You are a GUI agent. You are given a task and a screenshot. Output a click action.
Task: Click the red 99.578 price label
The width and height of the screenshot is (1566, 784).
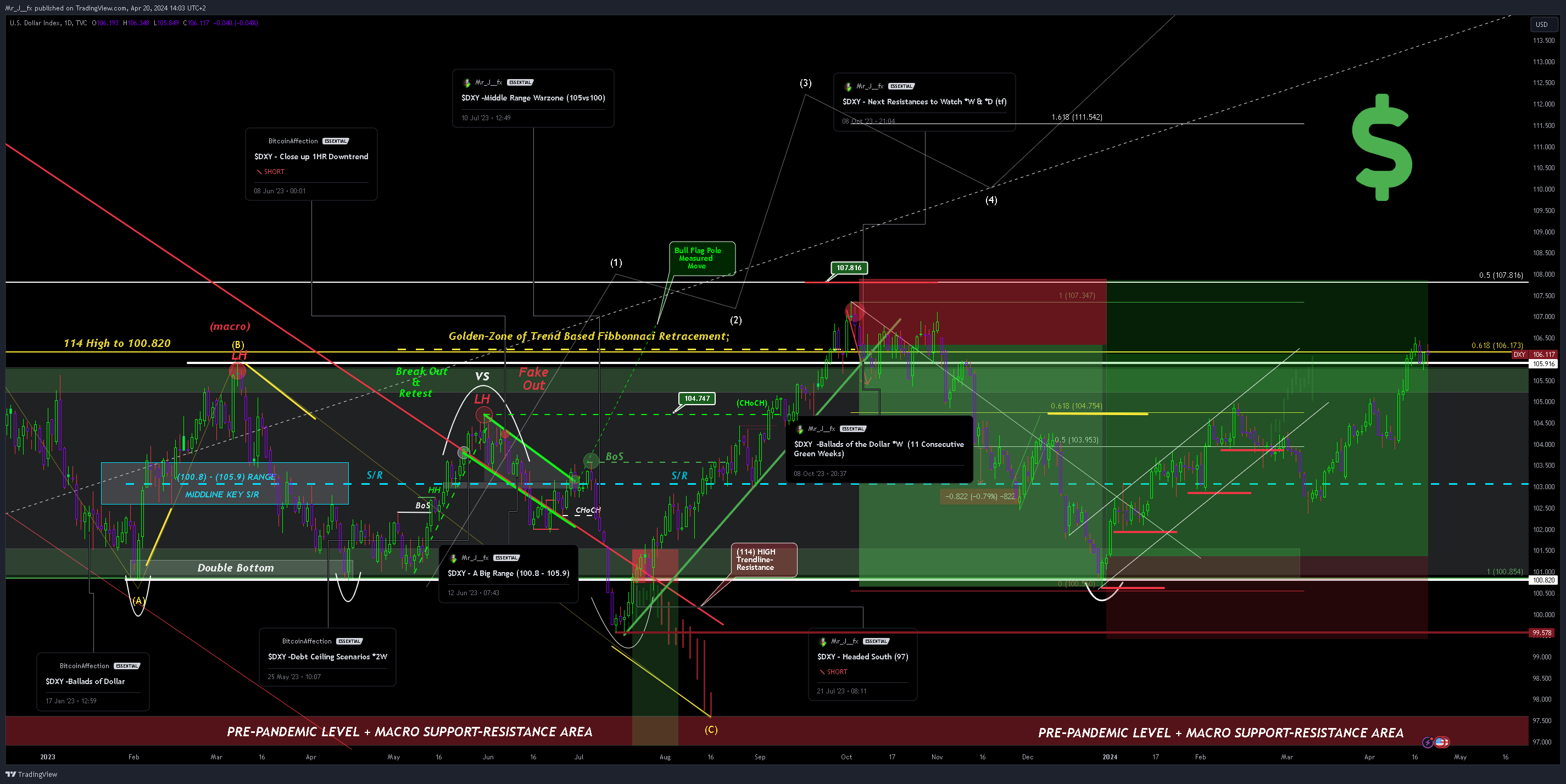(1543, 632)
